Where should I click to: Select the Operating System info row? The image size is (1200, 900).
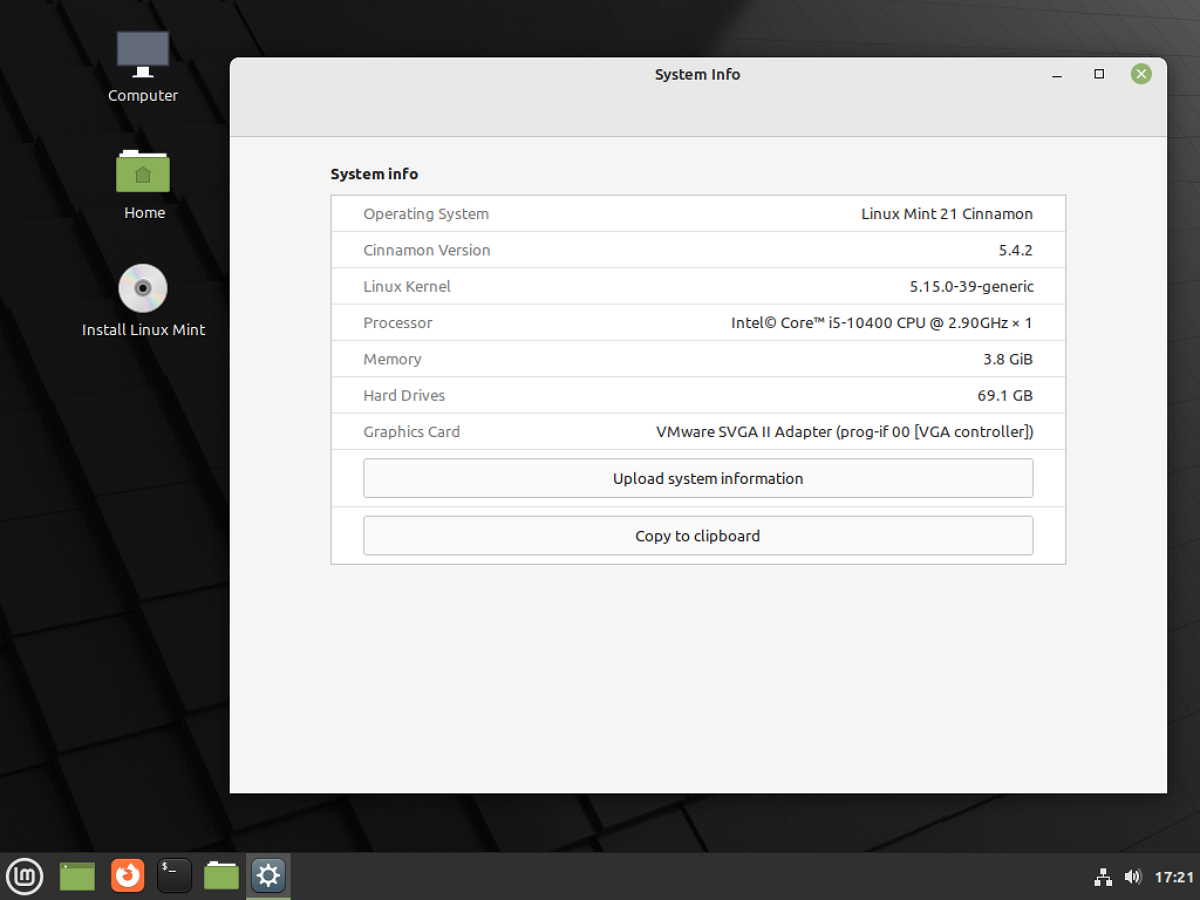(697, 213)
